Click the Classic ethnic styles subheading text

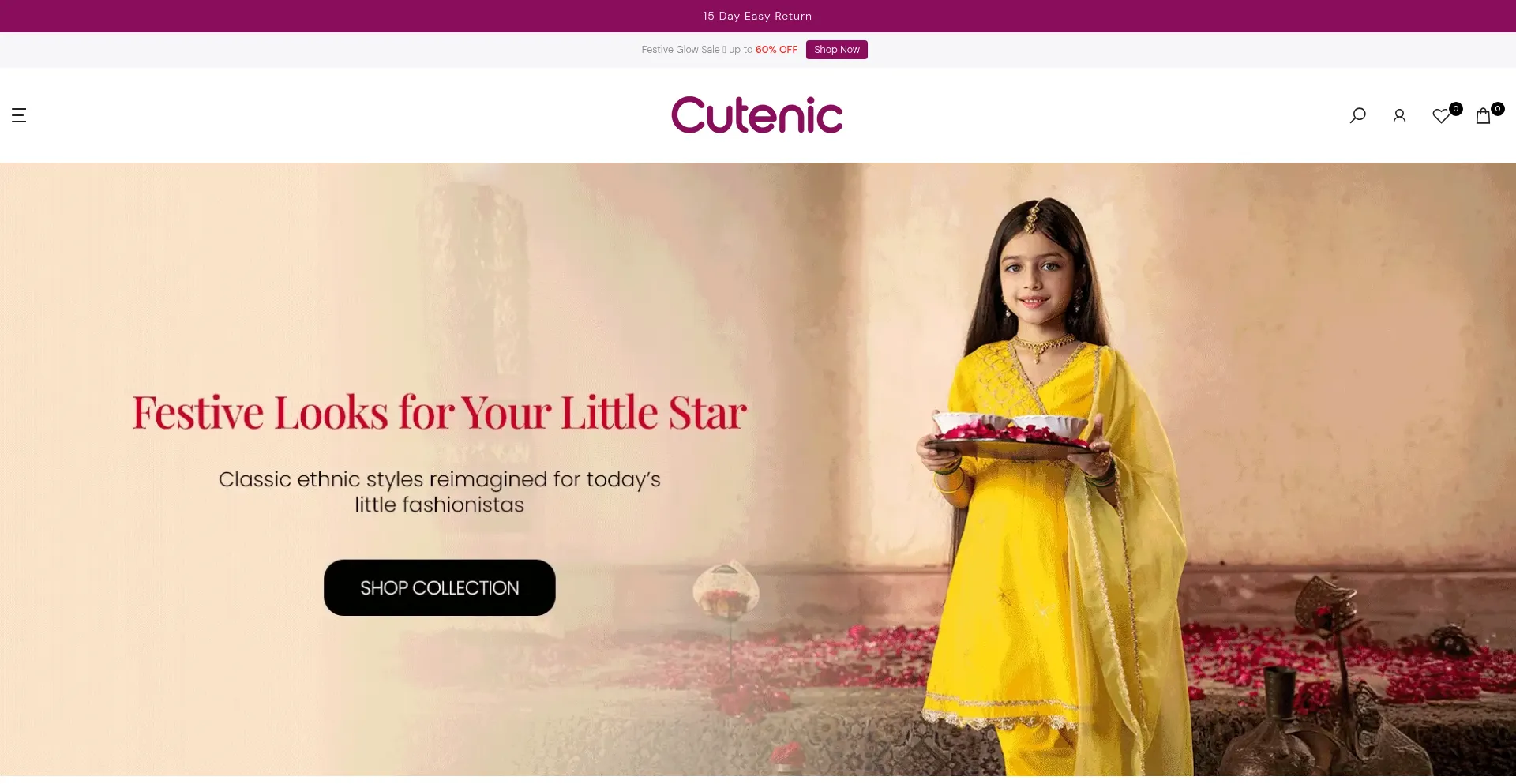click(440, 492)
